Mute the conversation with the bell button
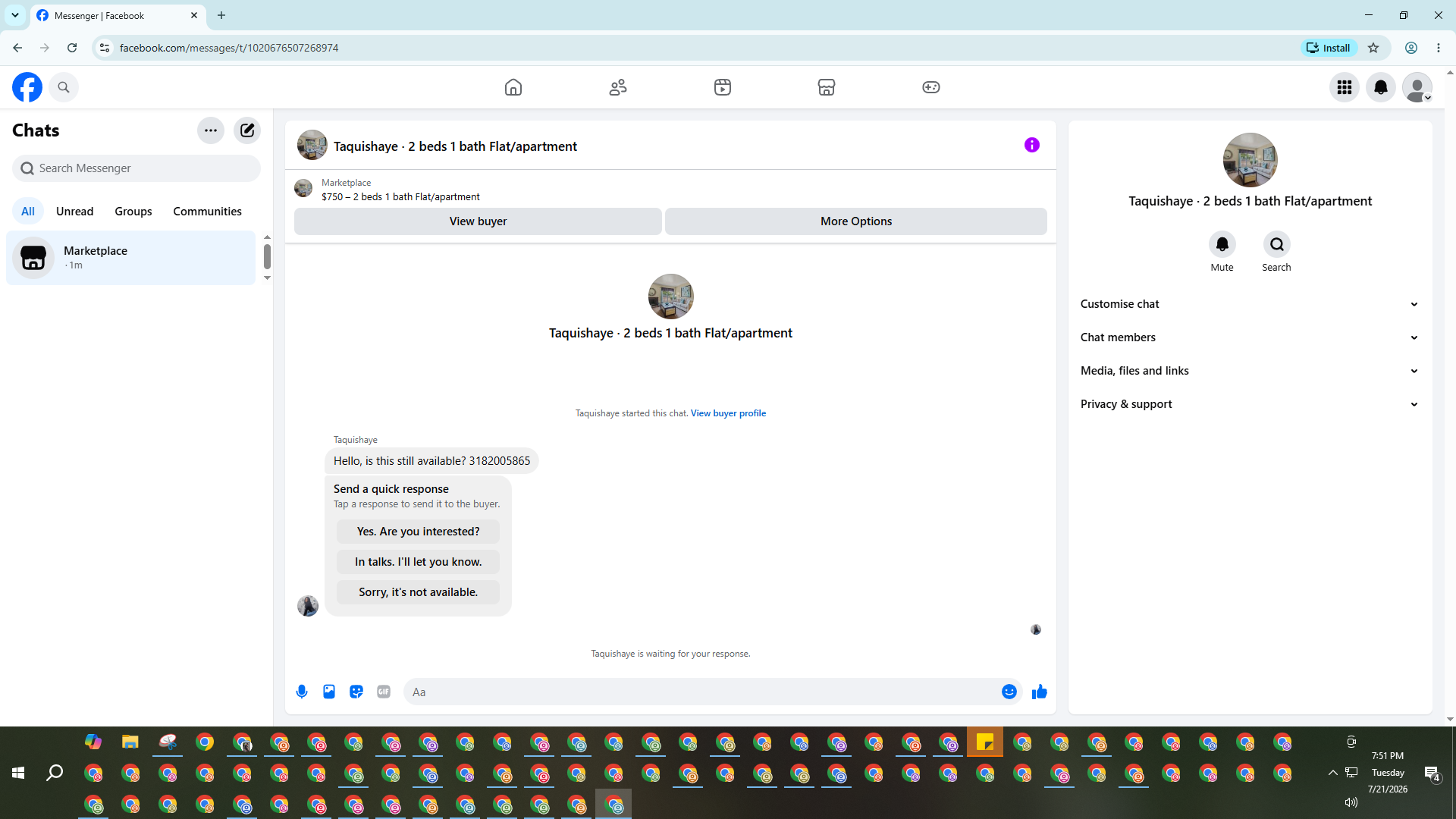Image resolution: width=1456 pixels, height=819 pixels. 1222,245
